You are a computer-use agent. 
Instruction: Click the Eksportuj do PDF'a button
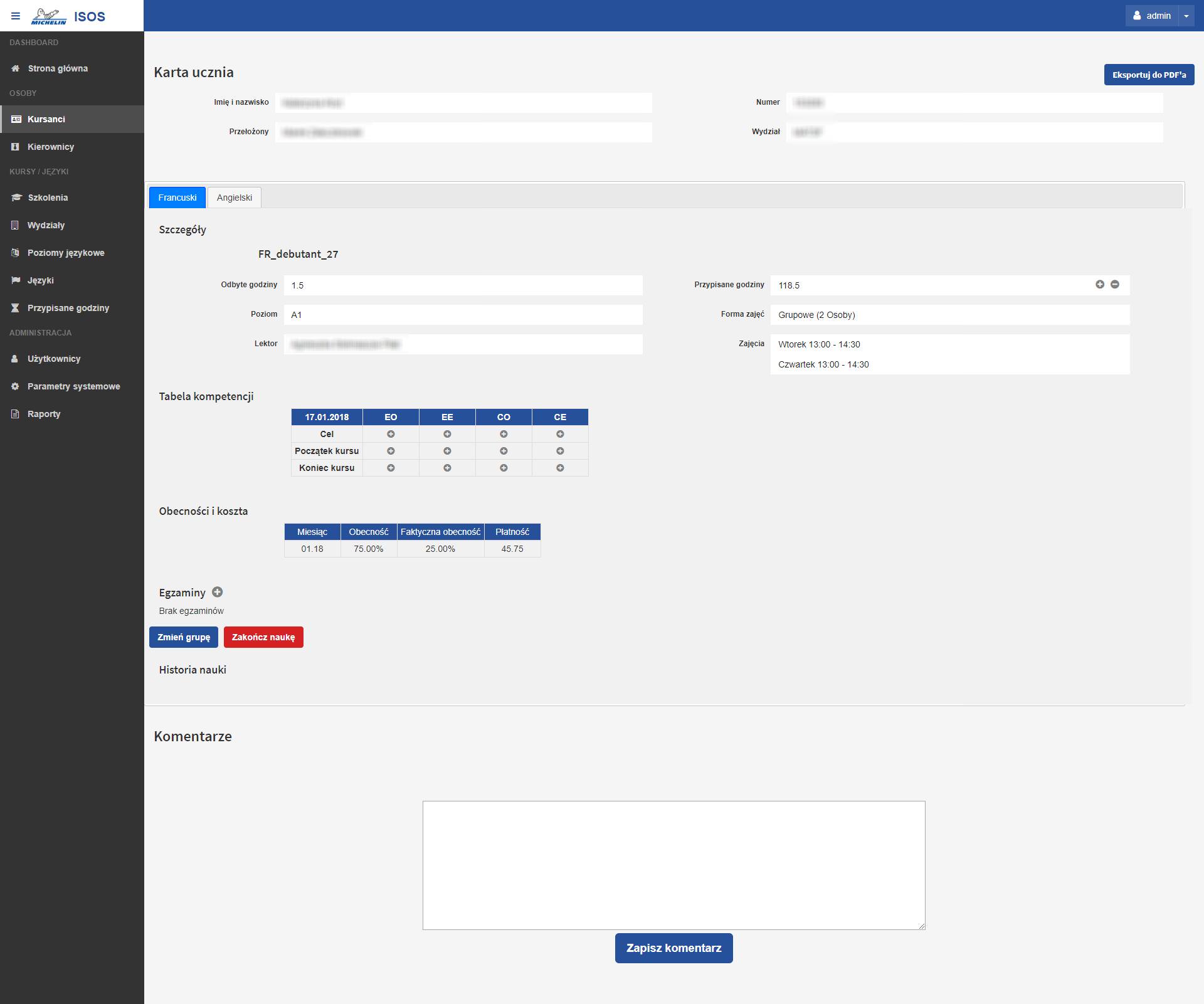point(1149,75)
